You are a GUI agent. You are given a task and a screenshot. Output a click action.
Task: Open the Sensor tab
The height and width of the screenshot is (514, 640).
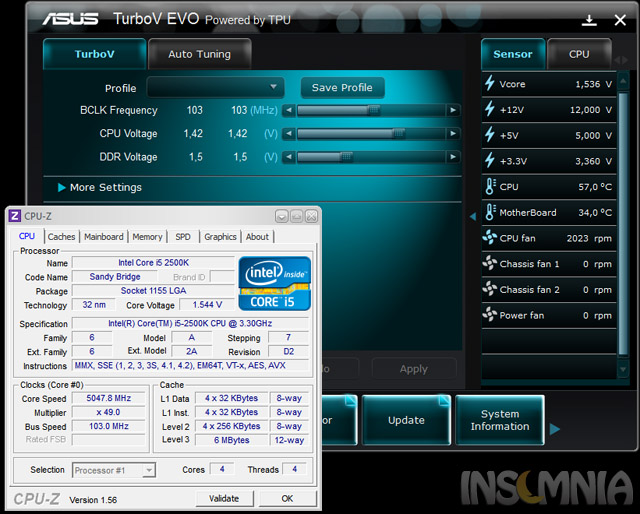pos(513,54)
